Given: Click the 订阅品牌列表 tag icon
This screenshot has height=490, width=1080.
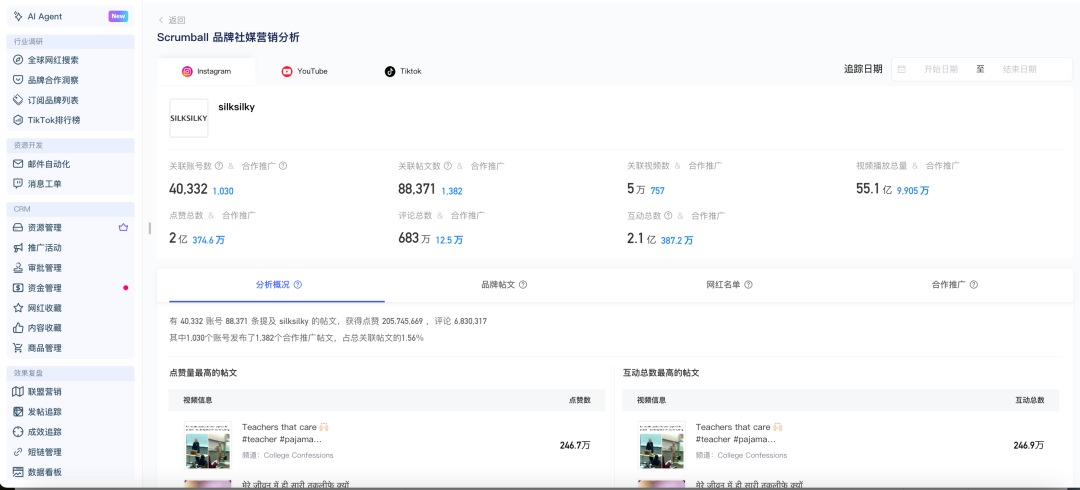Looking at the screenshot, I should (x=19, y=100).
